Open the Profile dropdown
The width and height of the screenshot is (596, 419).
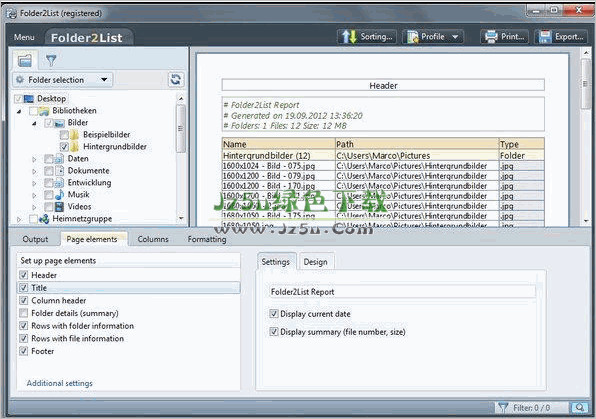click(433, 37)
